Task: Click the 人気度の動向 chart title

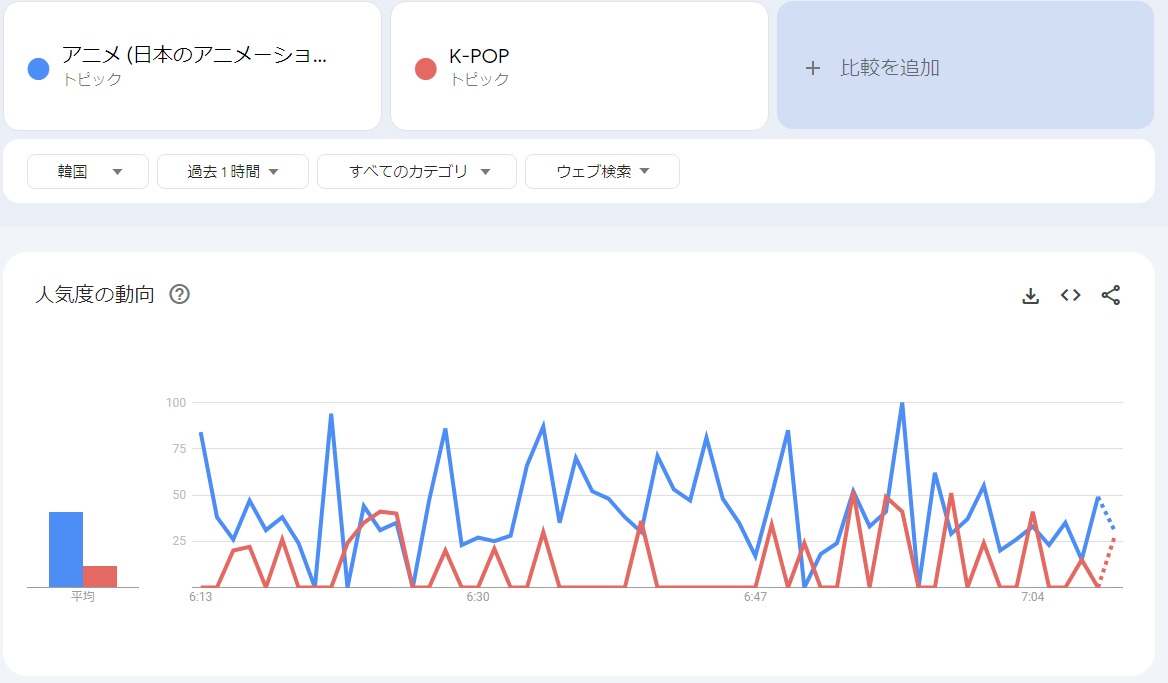Action: (x=95, y=294)
